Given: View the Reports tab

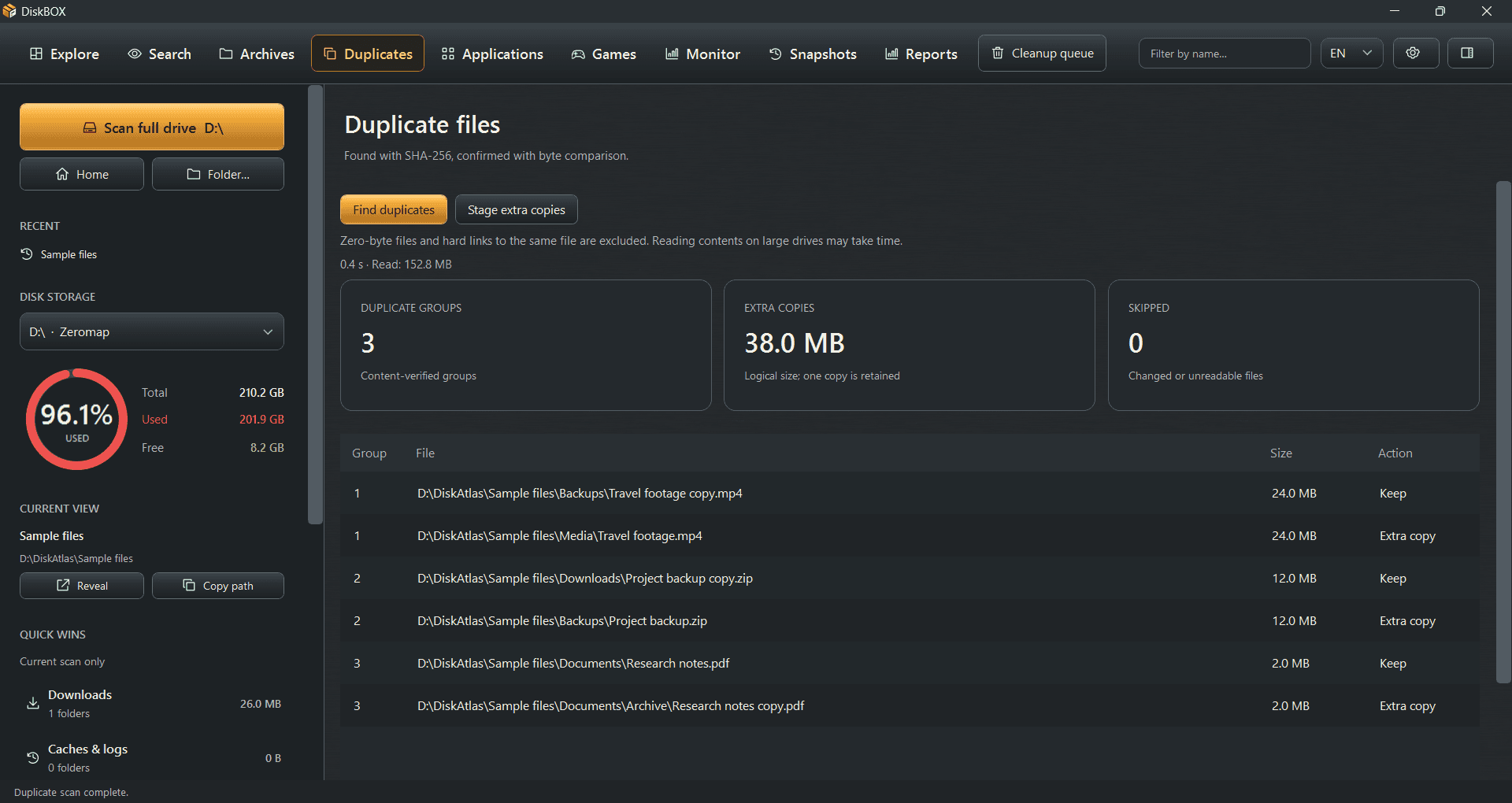Looking at the screenshot, I should coord(921,54).
